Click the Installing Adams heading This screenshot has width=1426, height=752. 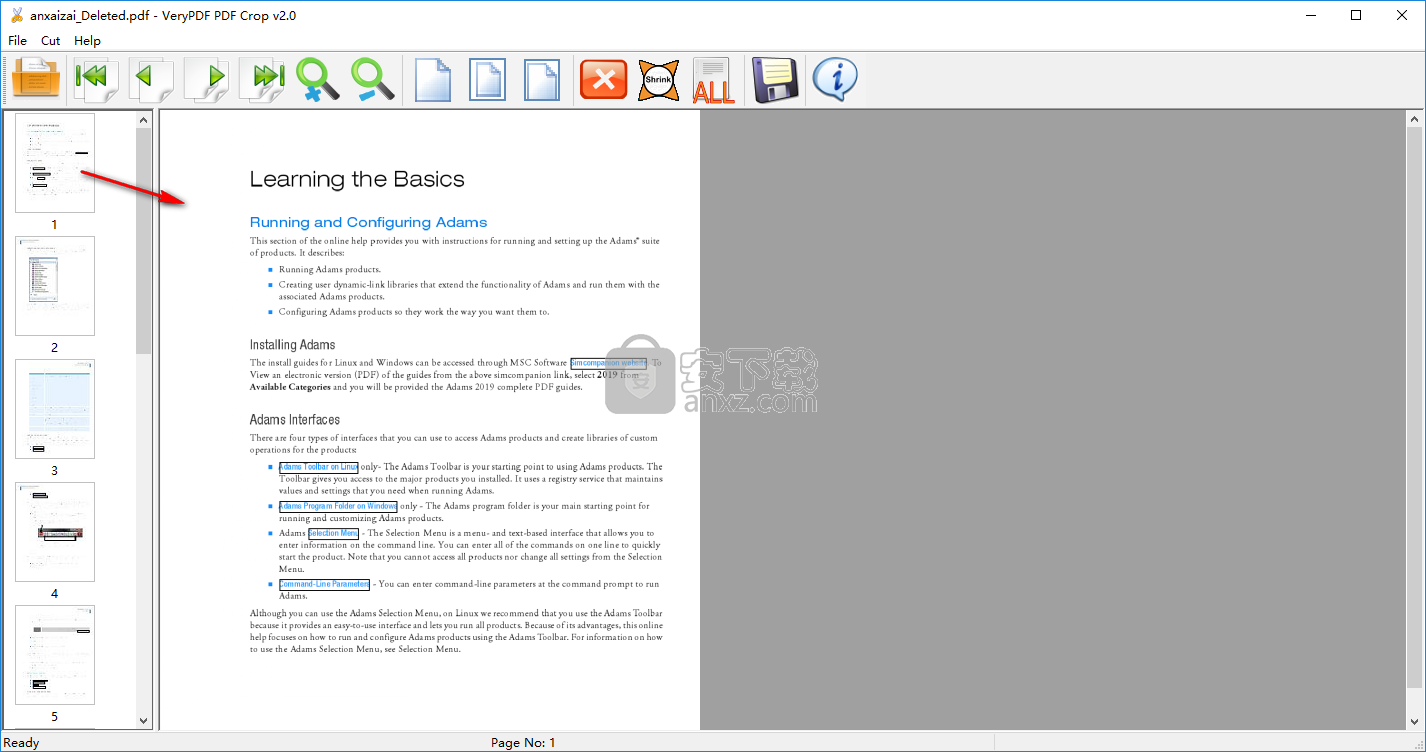tap(292, 345)
